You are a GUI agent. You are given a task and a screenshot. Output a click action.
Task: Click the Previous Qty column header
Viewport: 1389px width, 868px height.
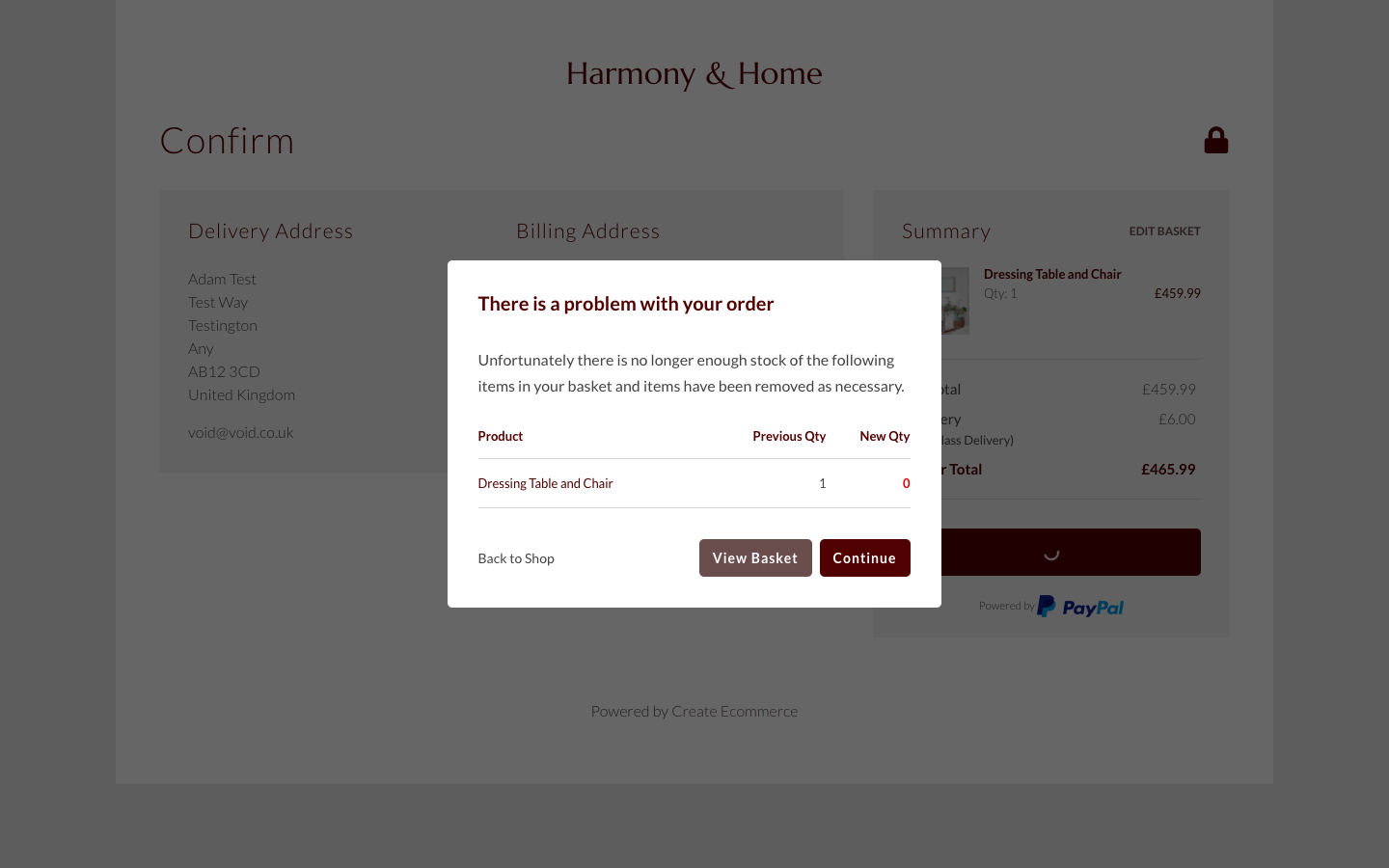point(789,437)
